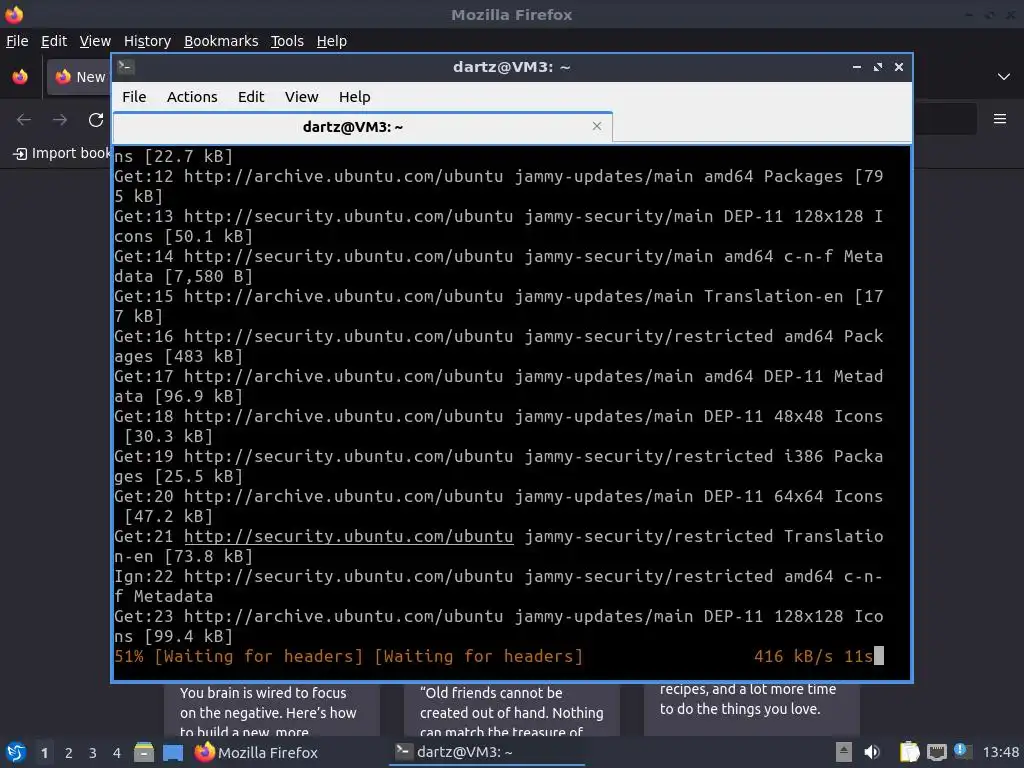Open the 'recipes, and a lot more time' card
This screenshot has height=768, width=1024.
752,709
